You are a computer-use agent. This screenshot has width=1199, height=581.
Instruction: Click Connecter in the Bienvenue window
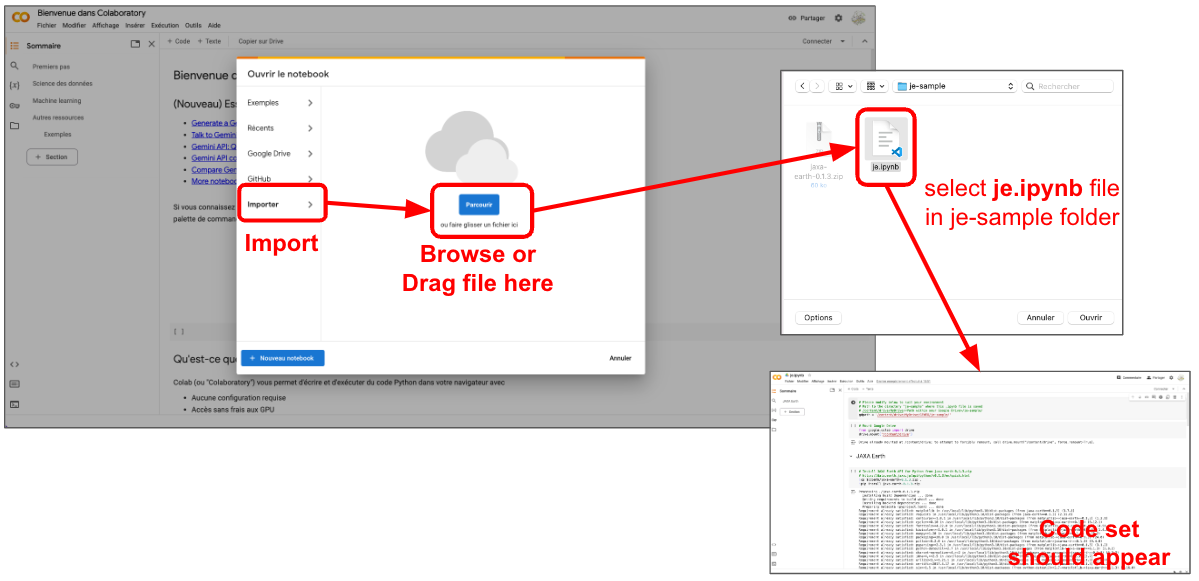817,41
